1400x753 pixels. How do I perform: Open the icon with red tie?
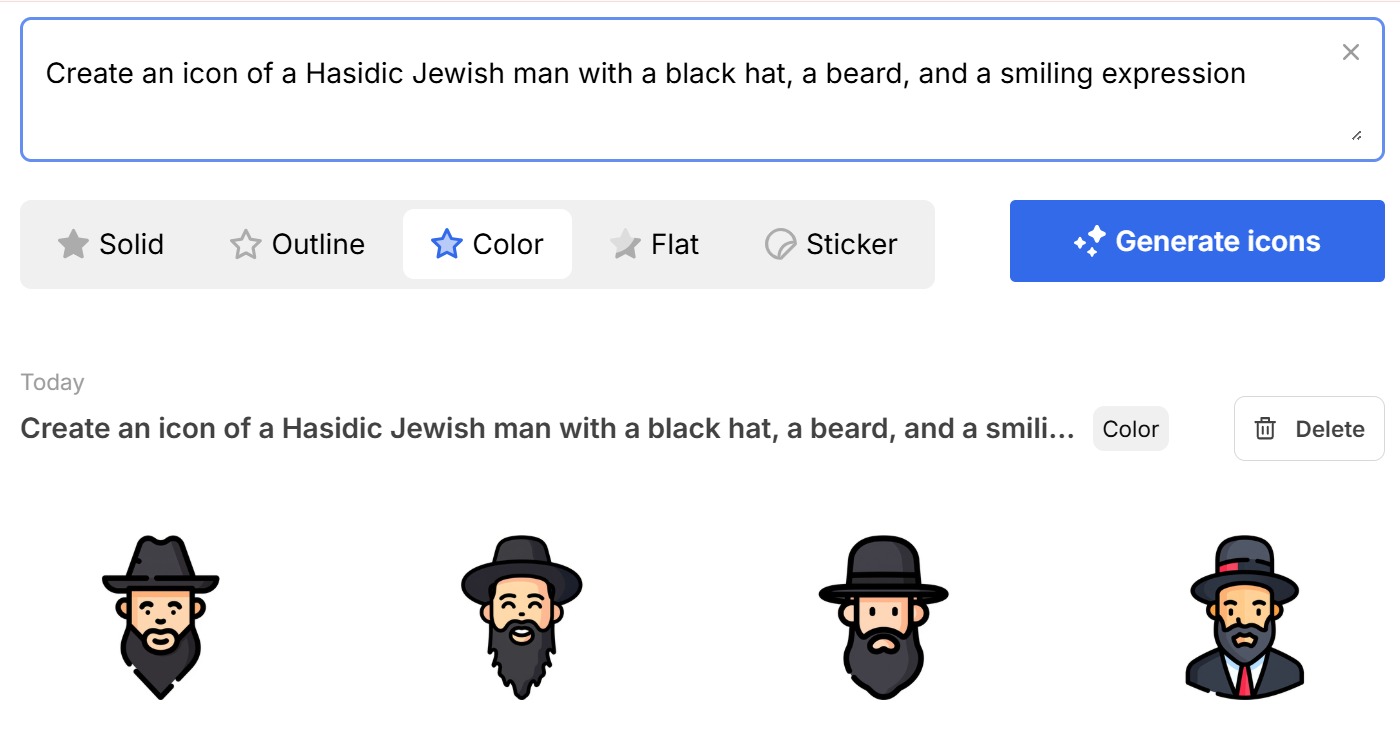click(1244, 616)
